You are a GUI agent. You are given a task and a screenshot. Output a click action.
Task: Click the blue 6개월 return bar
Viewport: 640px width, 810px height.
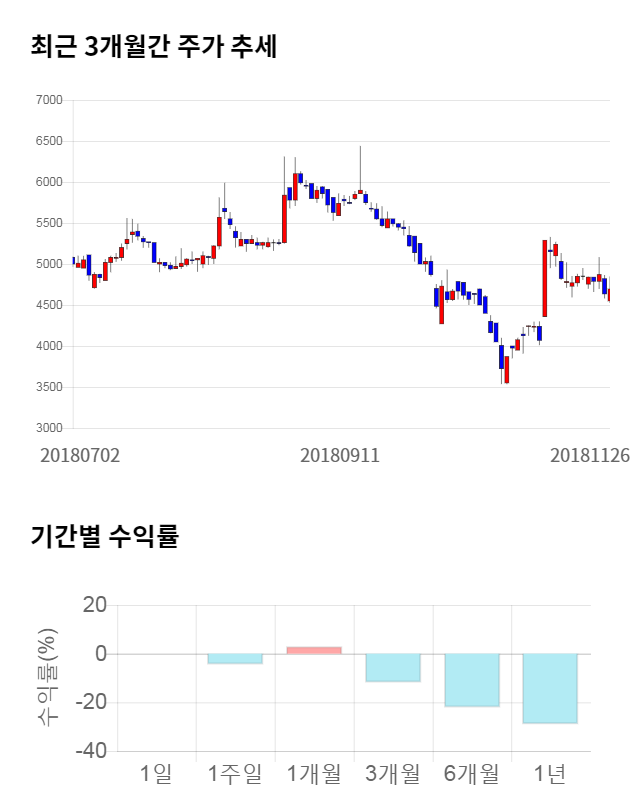(472, 680)
